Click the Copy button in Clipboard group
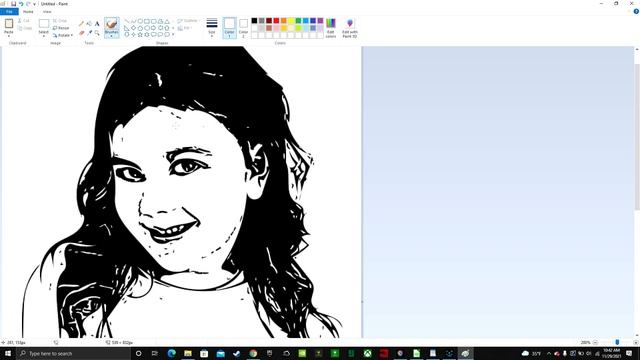The image size is (640, 360). pos(24,28)
